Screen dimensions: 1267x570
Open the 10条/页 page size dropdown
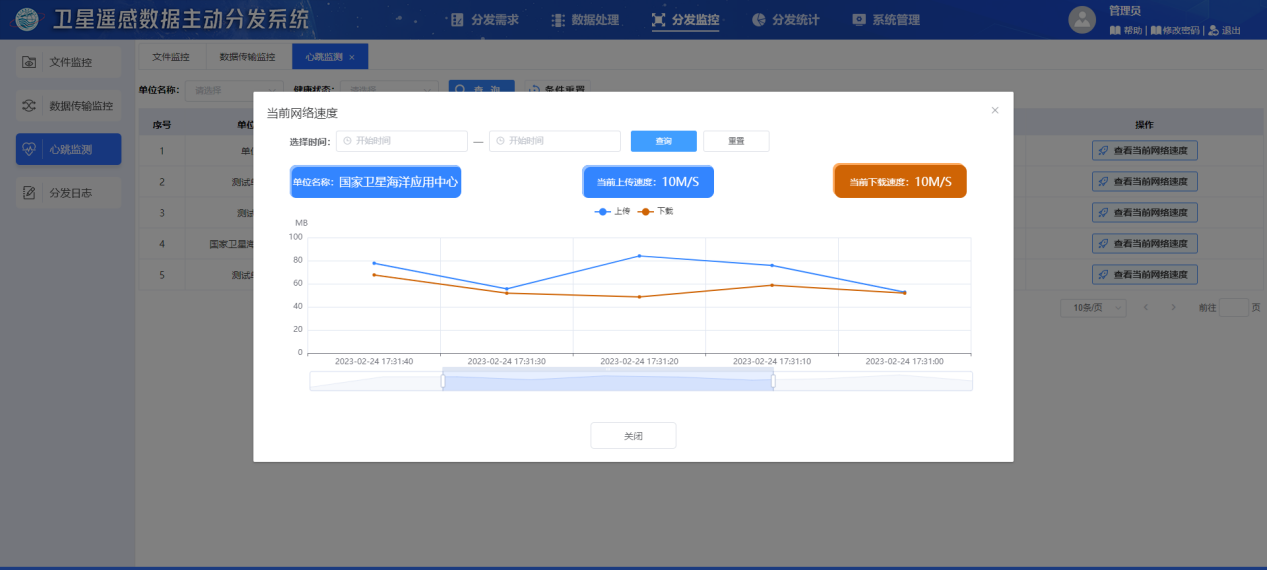coord(1093,308)
